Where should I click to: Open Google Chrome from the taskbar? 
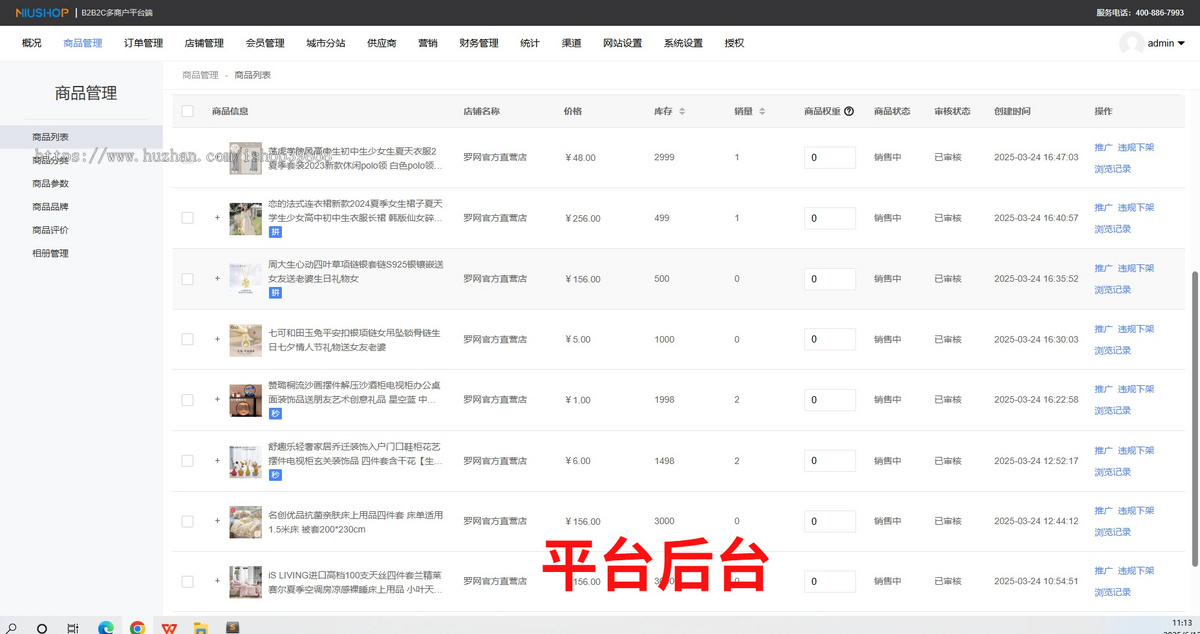click(x=137, y=627)
